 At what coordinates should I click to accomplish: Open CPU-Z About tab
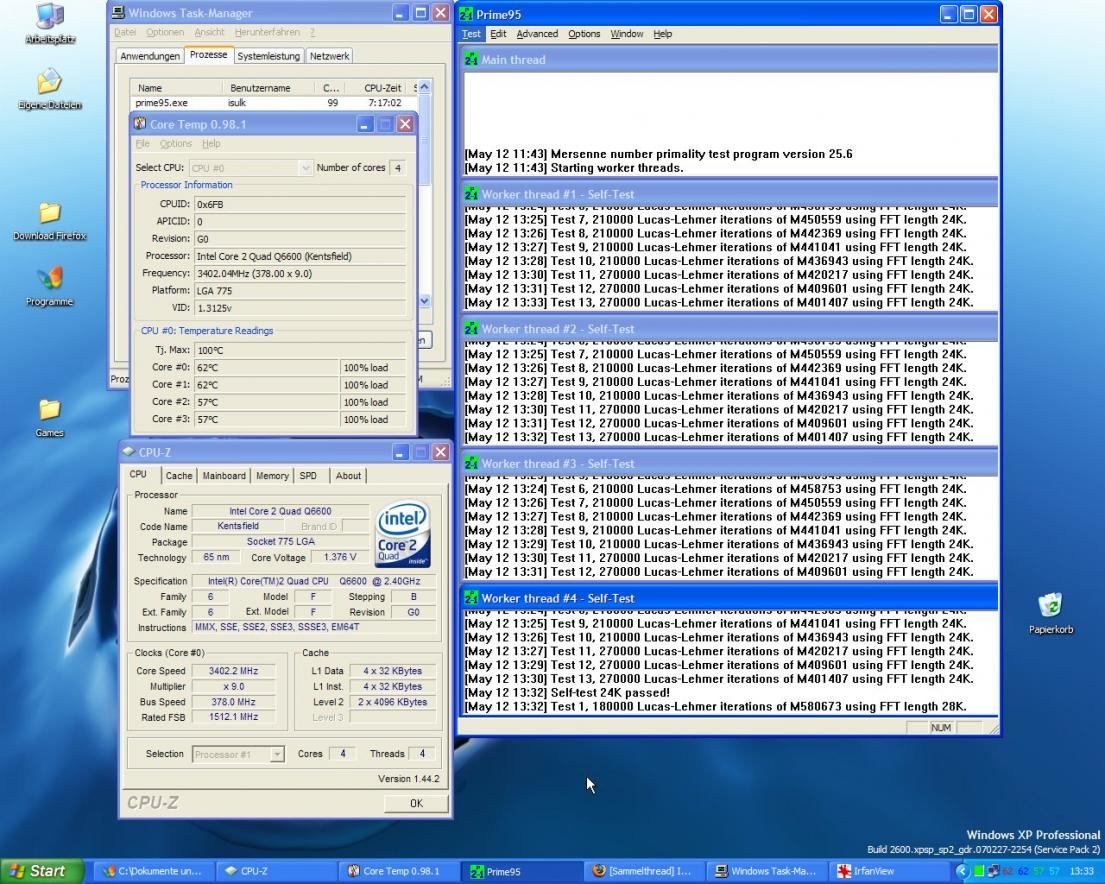point(348,476)
